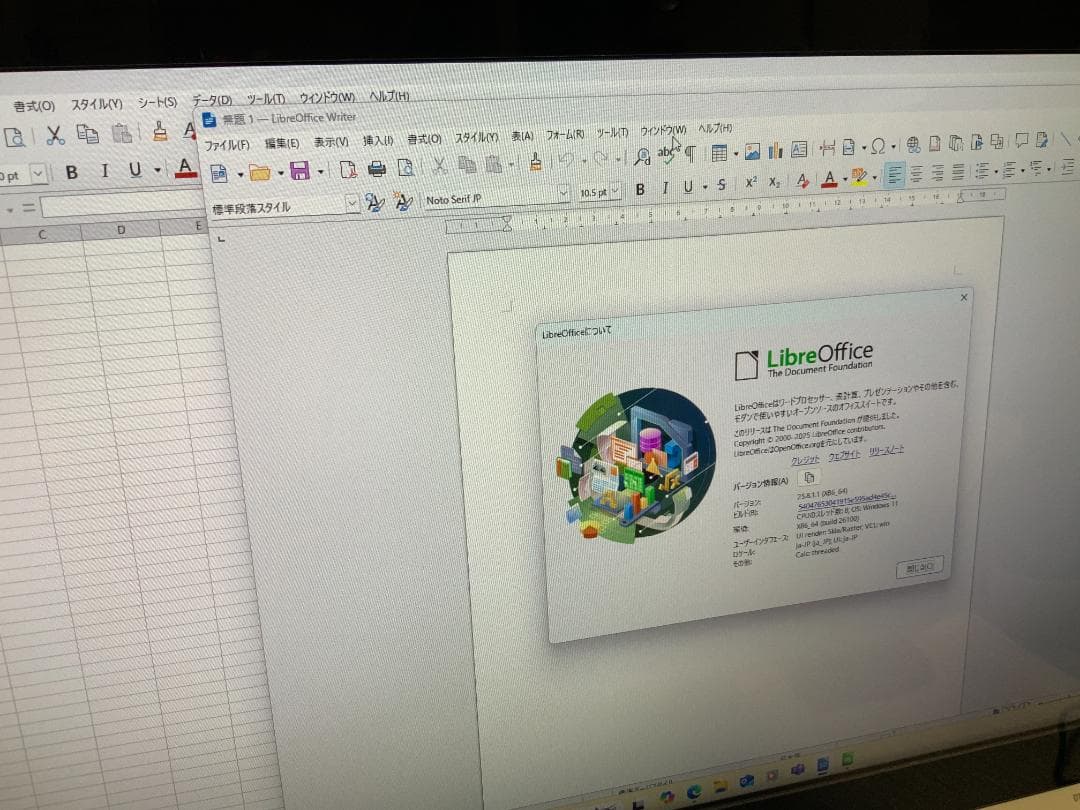Click the Insert Table icon in Writer
The width and height of the screenshot is (1080, 810).
click(718, 153)
